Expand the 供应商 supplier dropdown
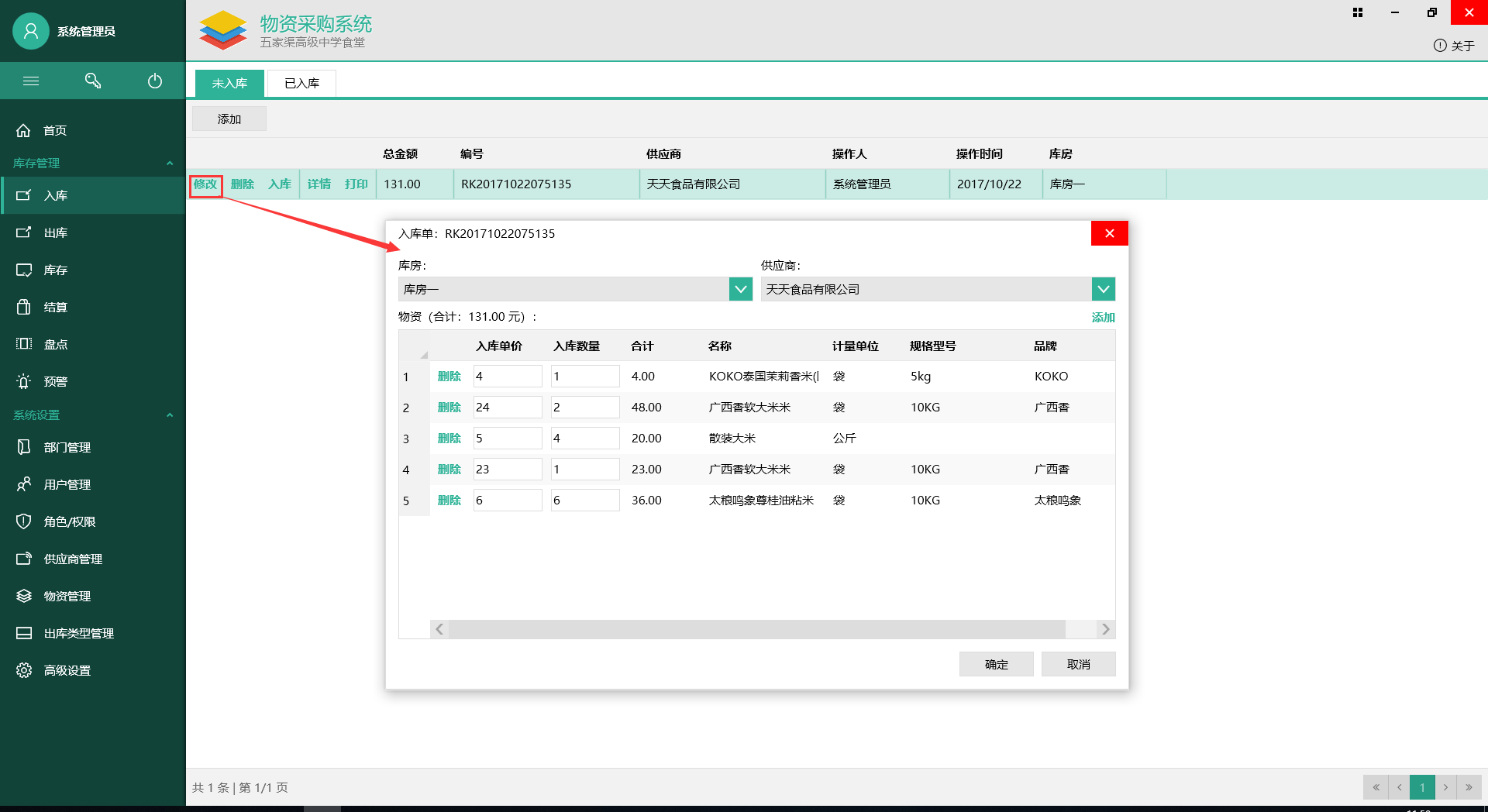This screenshot has width=1488, height=812. click(1103, 289)
